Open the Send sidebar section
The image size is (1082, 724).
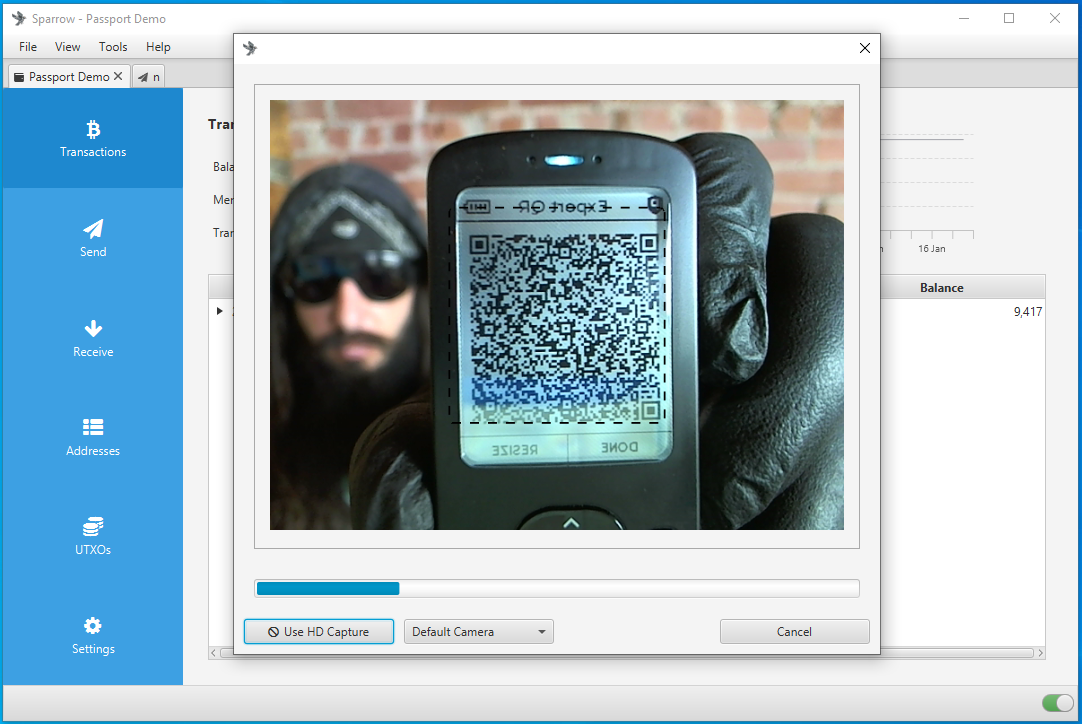click(92, 239)
